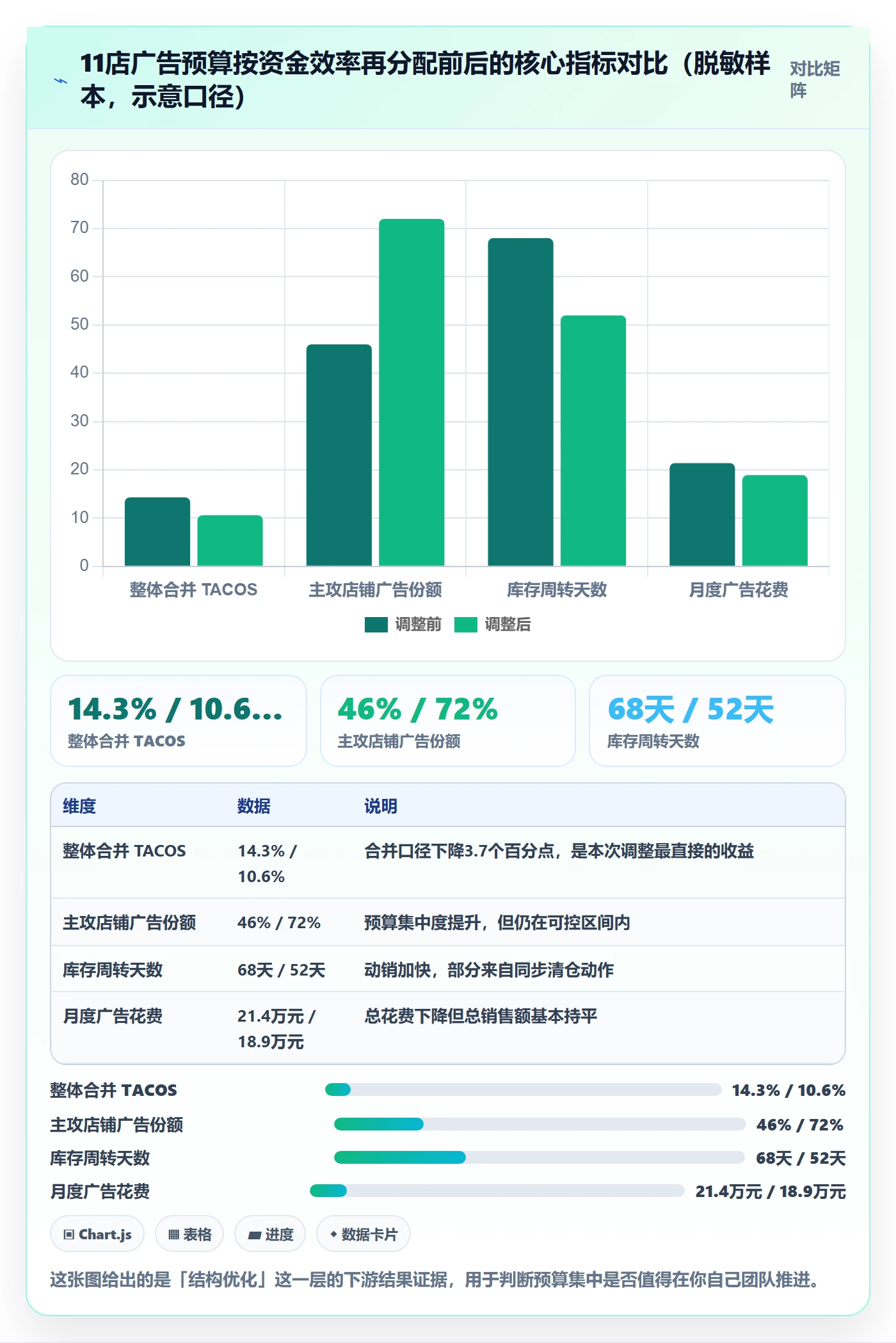Click the 整体合并 TACOS x-axis label
The height and width of the screenshot is (1343, 896).
[193, 590]
